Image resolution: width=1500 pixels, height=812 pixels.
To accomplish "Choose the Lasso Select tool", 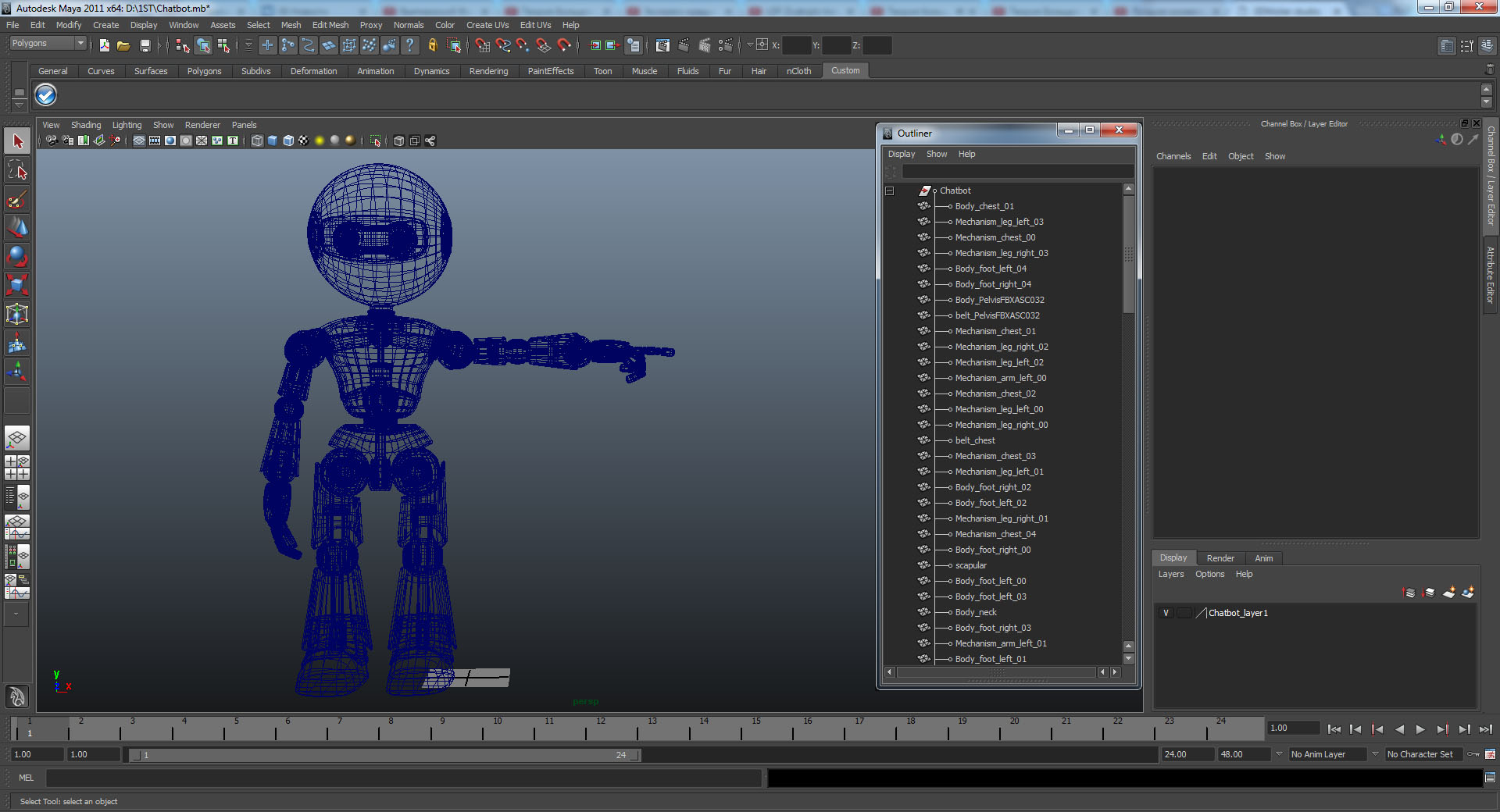I will click(x=17, y=170).
